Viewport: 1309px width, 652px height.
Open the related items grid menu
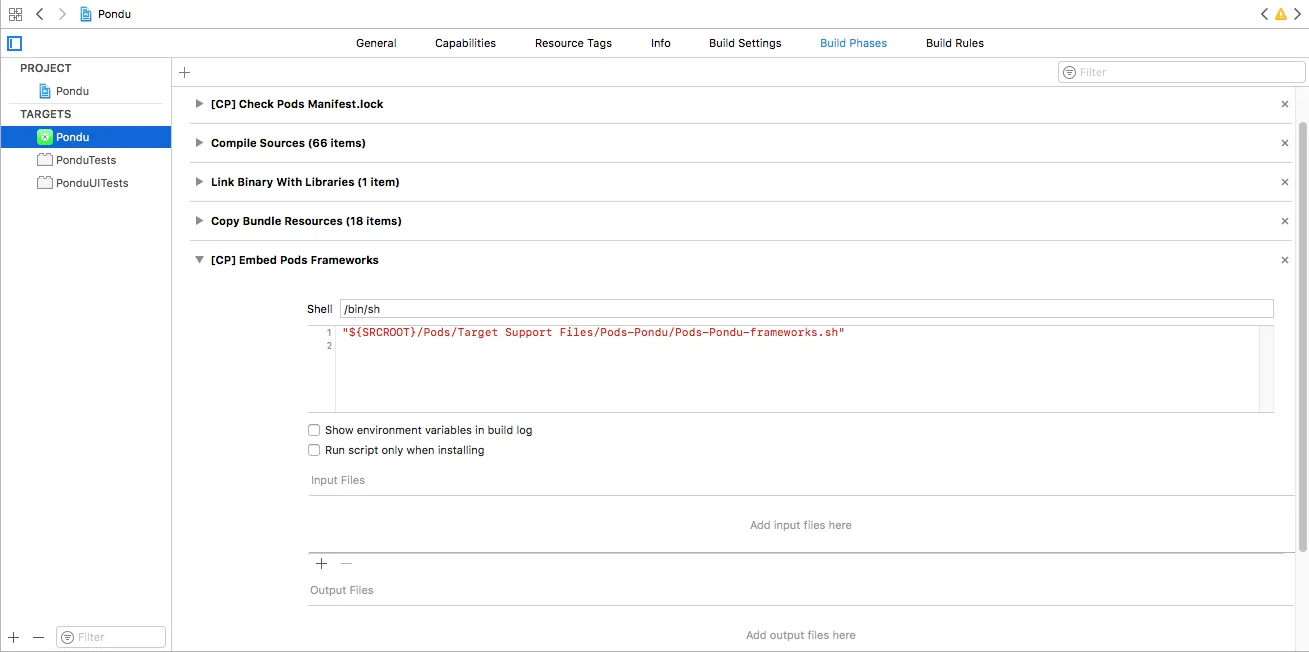tap(15, 14)
